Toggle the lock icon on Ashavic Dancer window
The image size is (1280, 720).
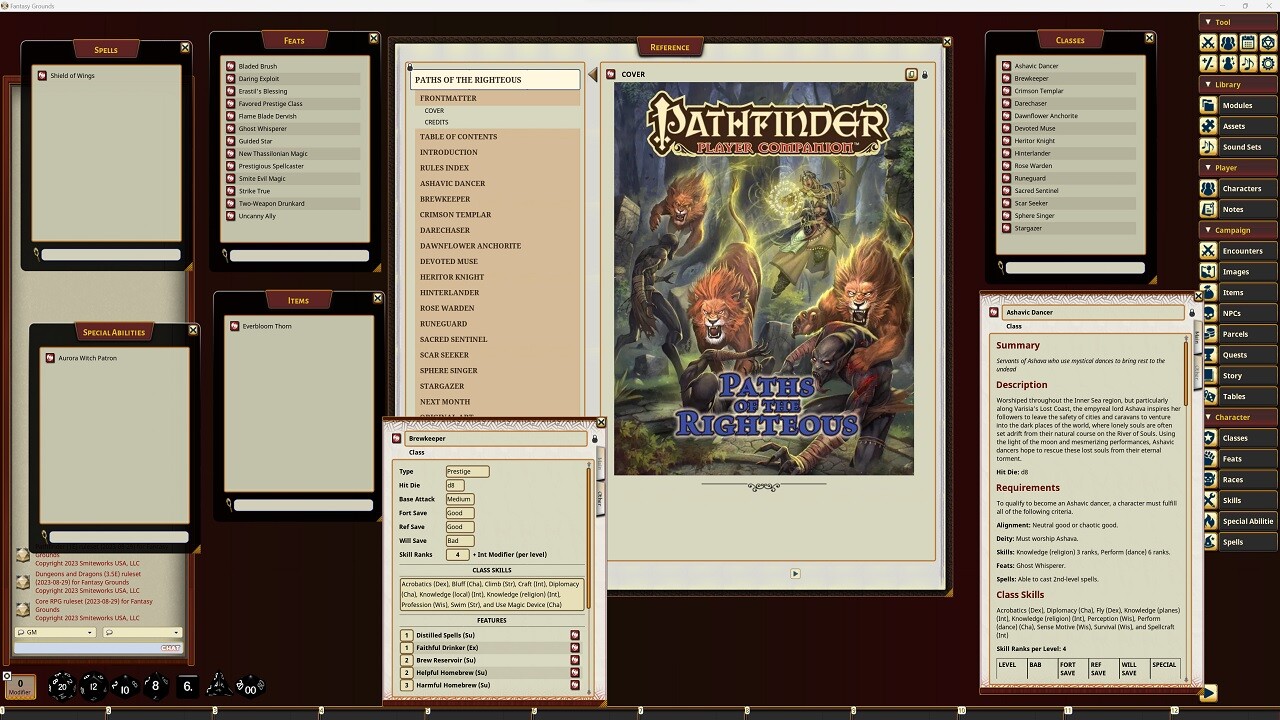pos(1190,311)
